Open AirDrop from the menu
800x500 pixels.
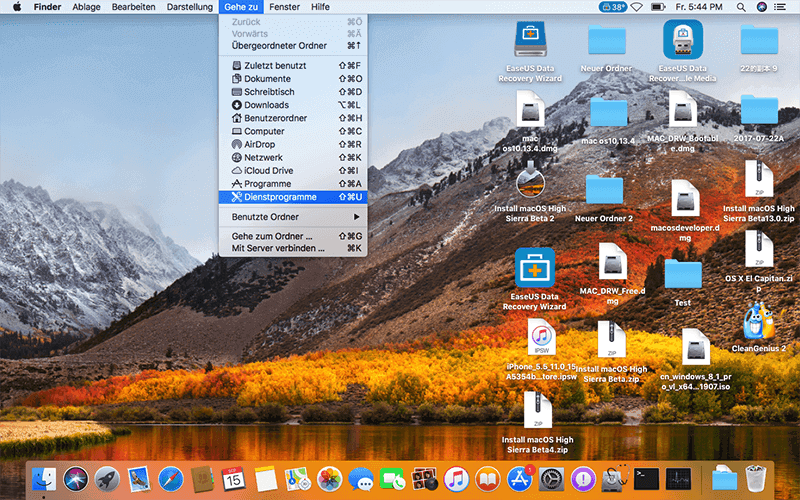pyautogui.click(x=293, y=144)
